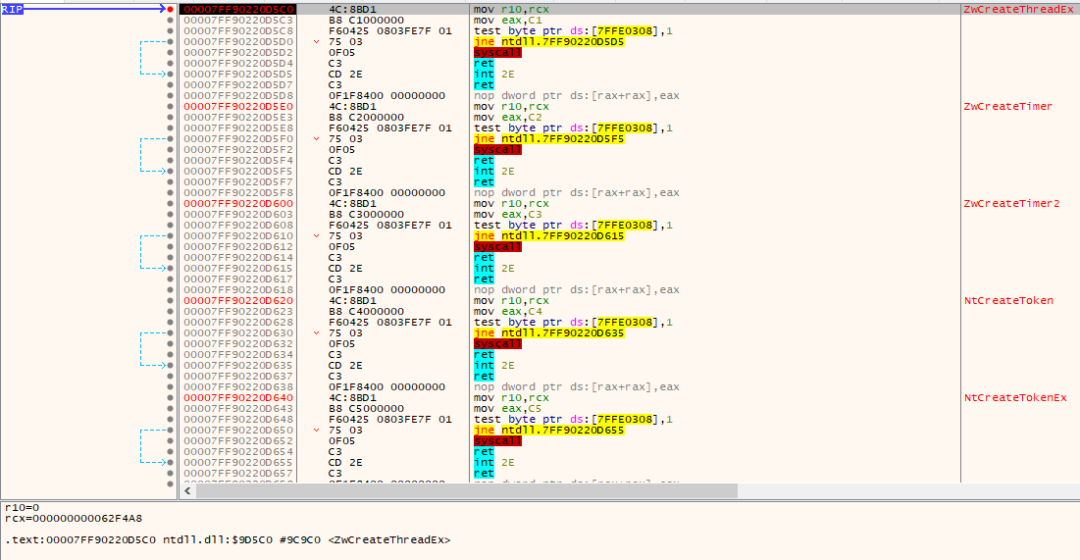This screenshot has height=560, width=1080.
Task: Select the ZwCreateTimer2 comment
Action: coord(1011,204)
